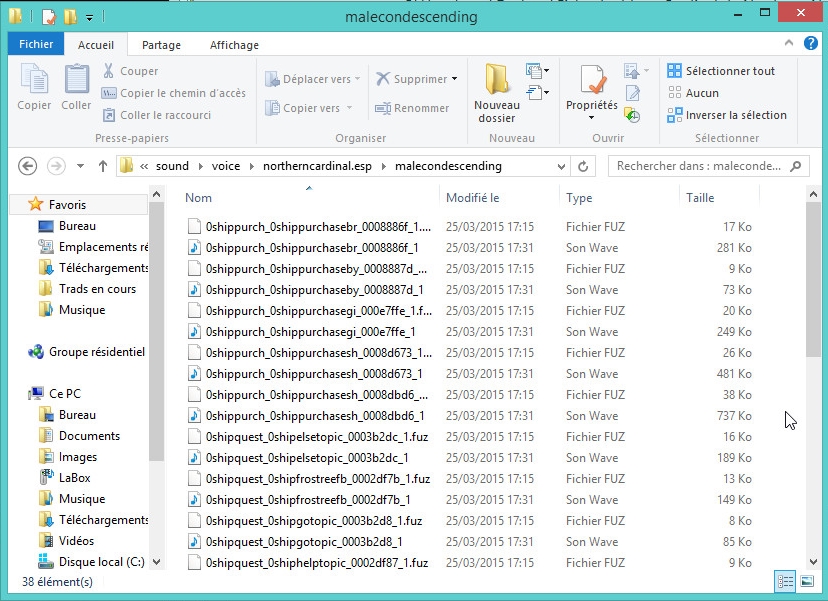Click the Coller clipboard icon
828x601 pixels.
pos(77,79)
